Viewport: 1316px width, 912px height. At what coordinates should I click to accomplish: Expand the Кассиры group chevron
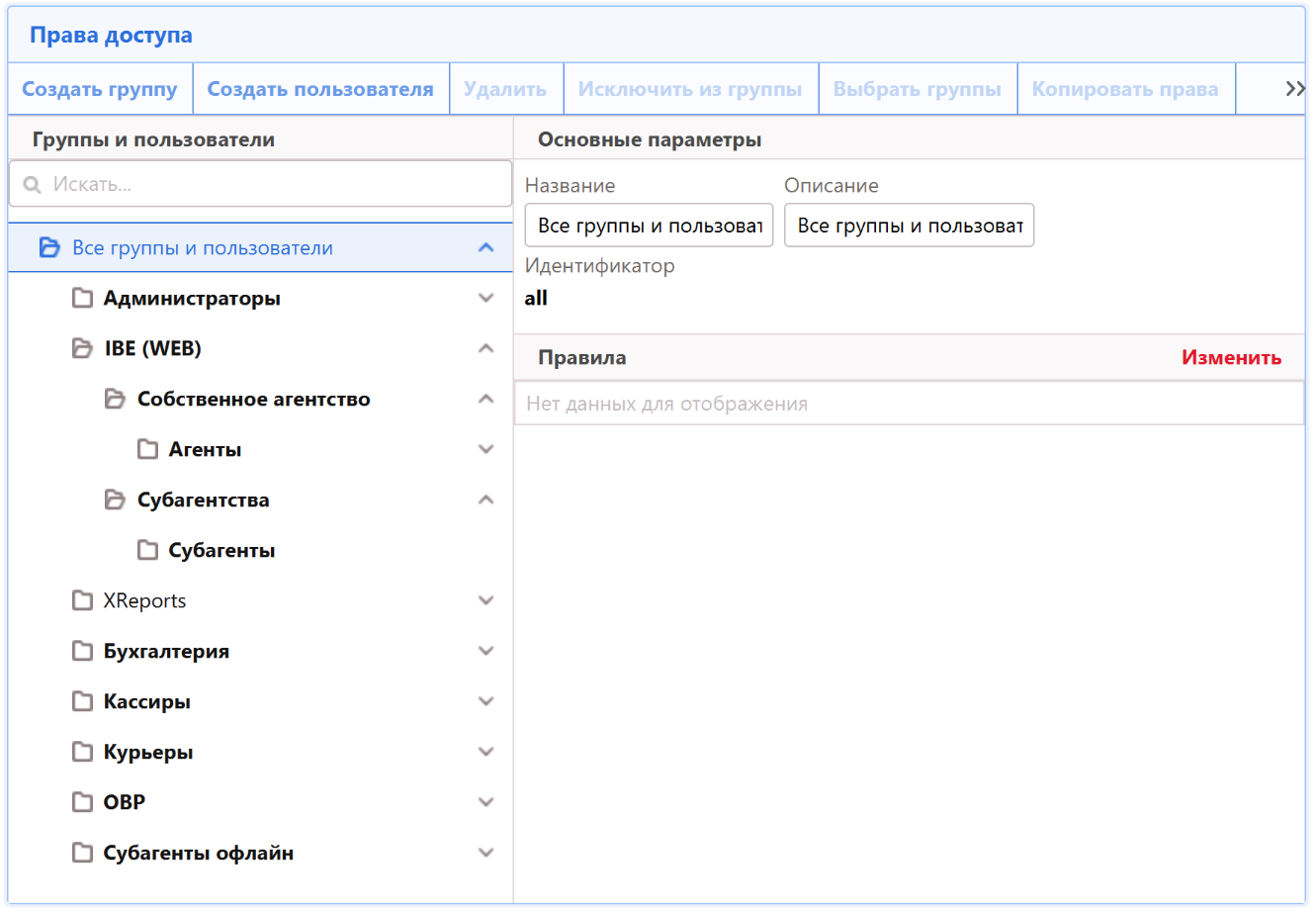[485, 701]
